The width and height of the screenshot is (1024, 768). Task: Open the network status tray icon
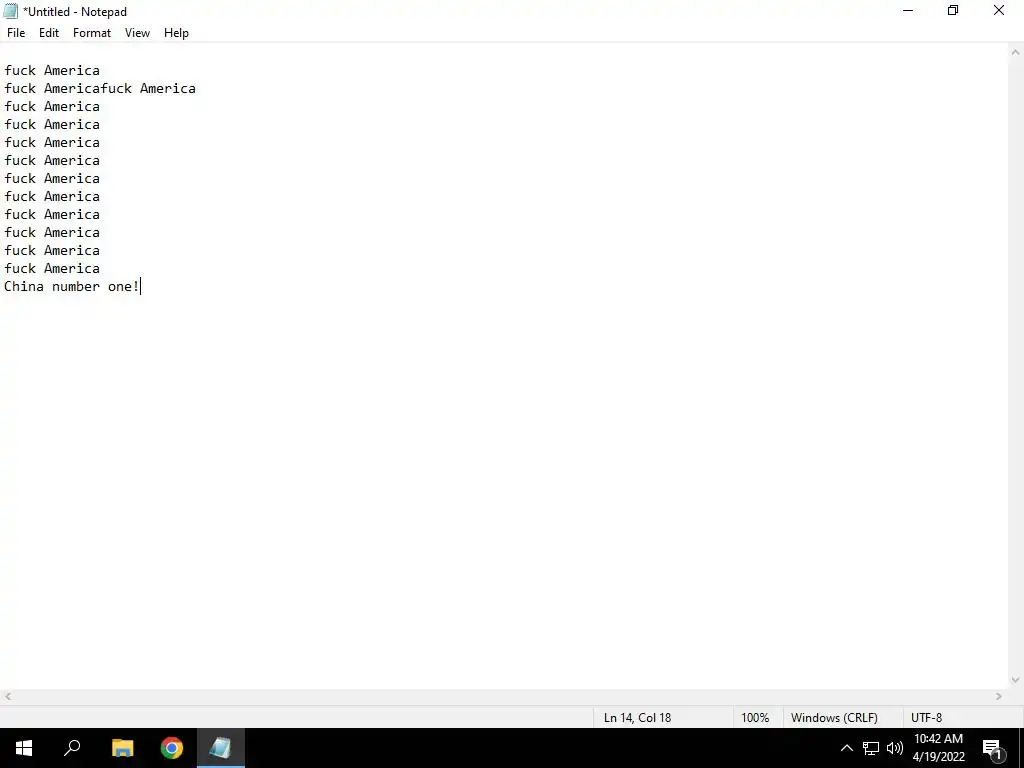pyautogui.click(x=871, y=748)
